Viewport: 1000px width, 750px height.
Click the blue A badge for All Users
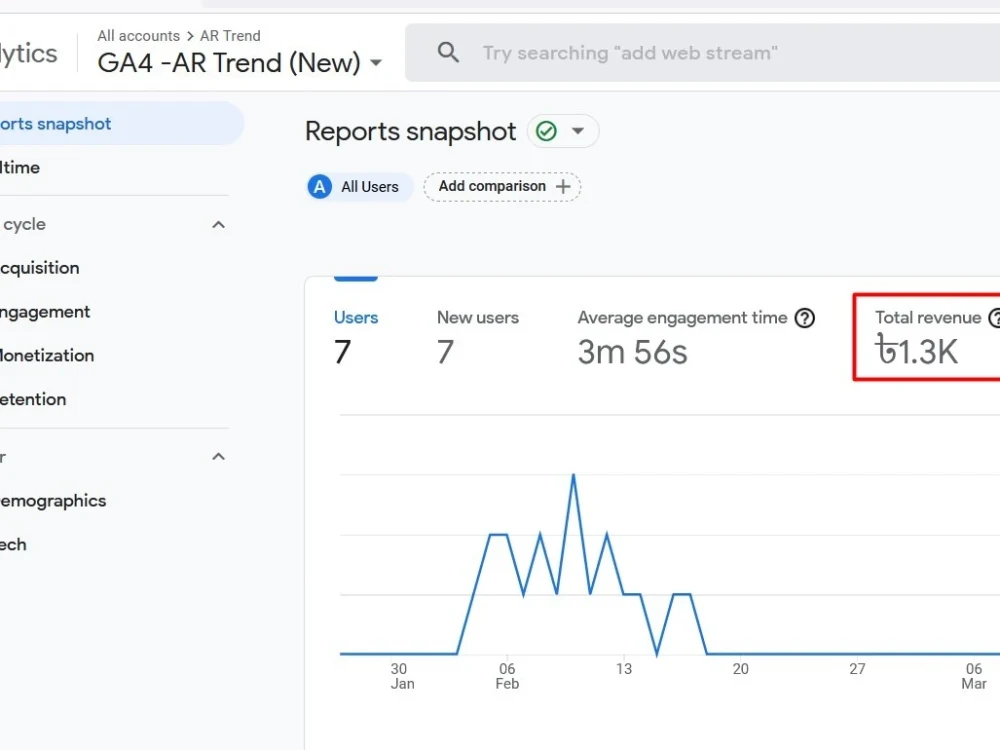click(x=320, y=187)
